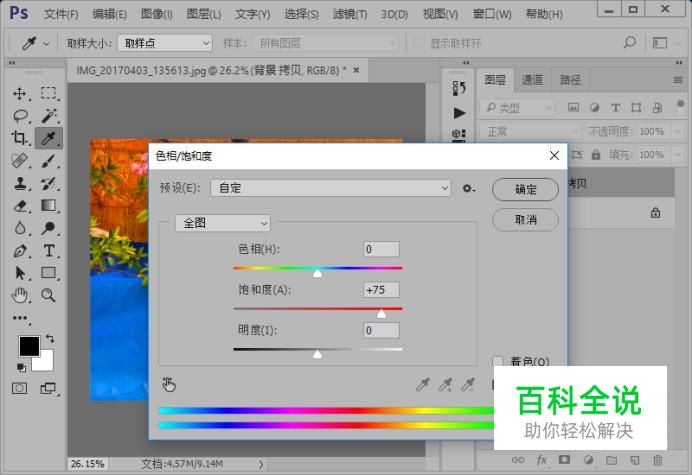Select the History Brush tool
Viewport: 692px width, 475px height.
pyautogui.click(x=49, y=183)
